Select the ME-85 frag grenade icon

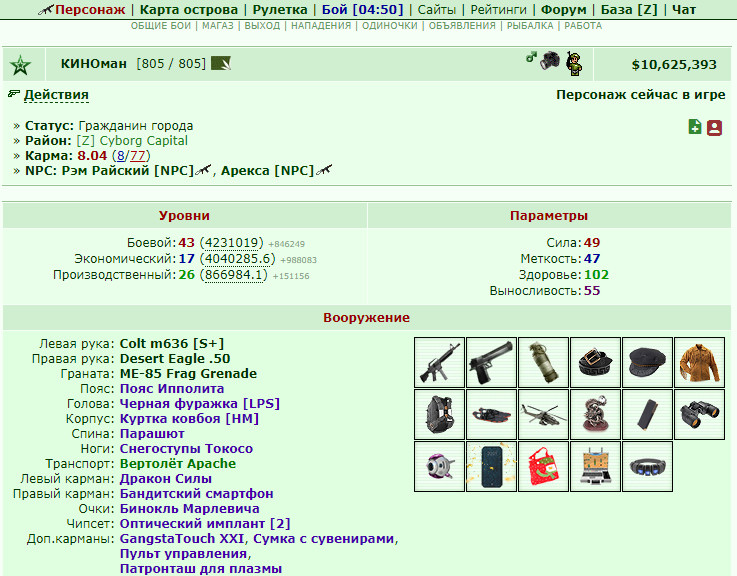(x=543, y=363)
